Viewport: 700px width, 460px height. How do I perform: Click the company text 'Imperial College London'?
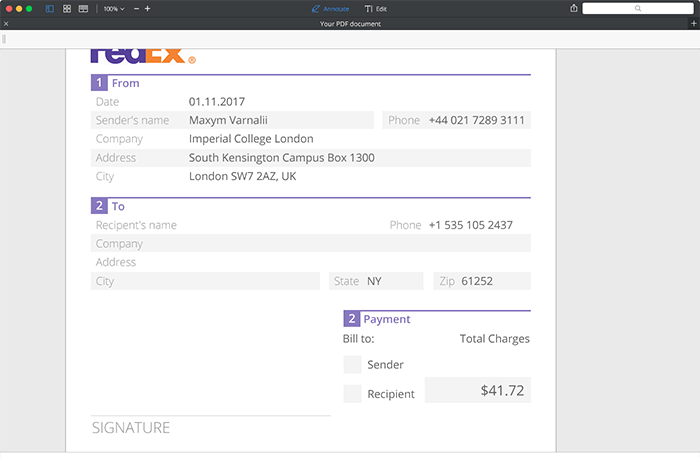click(x=251, y=139)
